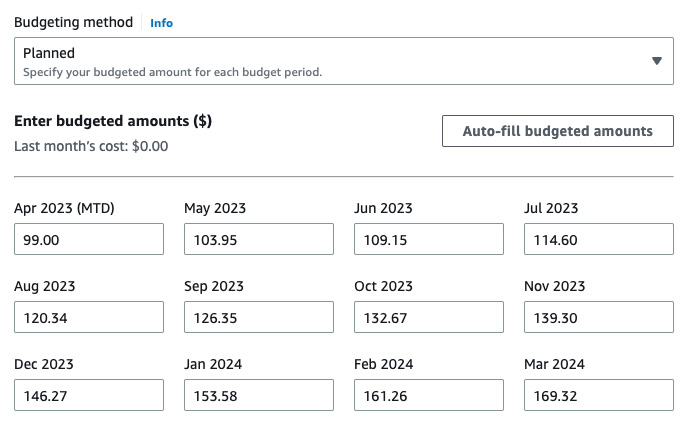
Task: Focus the Feb 2024 budget field
Action: [429, 395]
